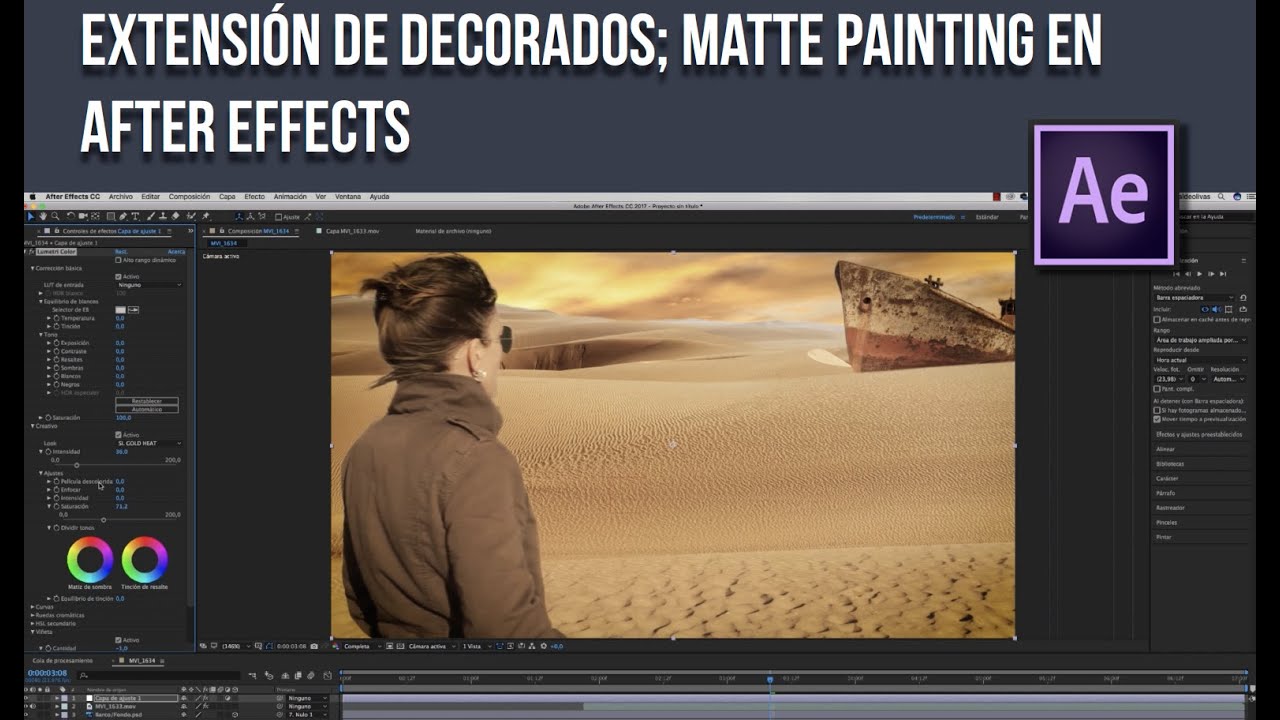Screen dimensions: 1280x720
Task: Expand the Curvas section
Action: tap(32, 607)
